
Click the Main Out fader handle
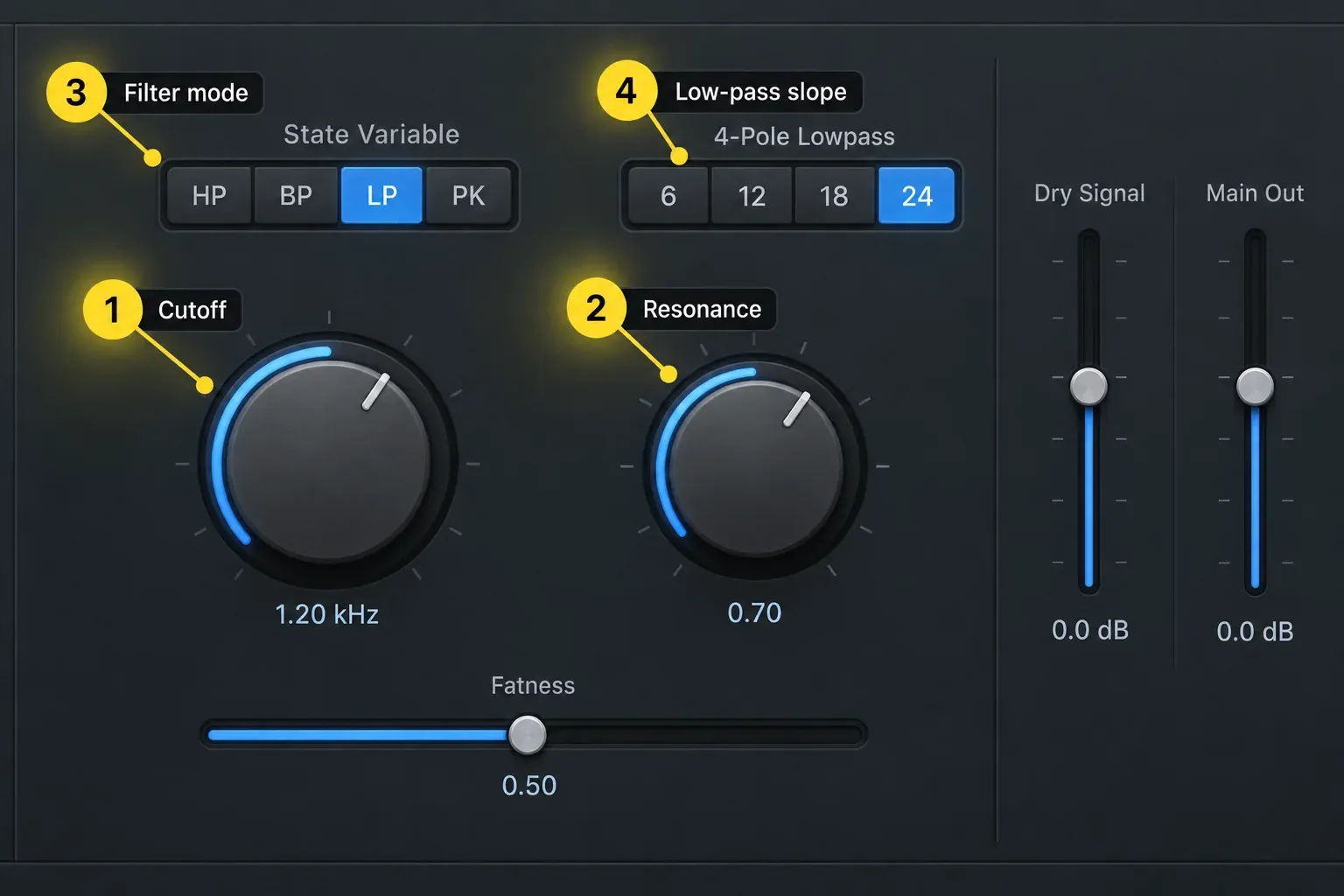(x=1255, y=386)
